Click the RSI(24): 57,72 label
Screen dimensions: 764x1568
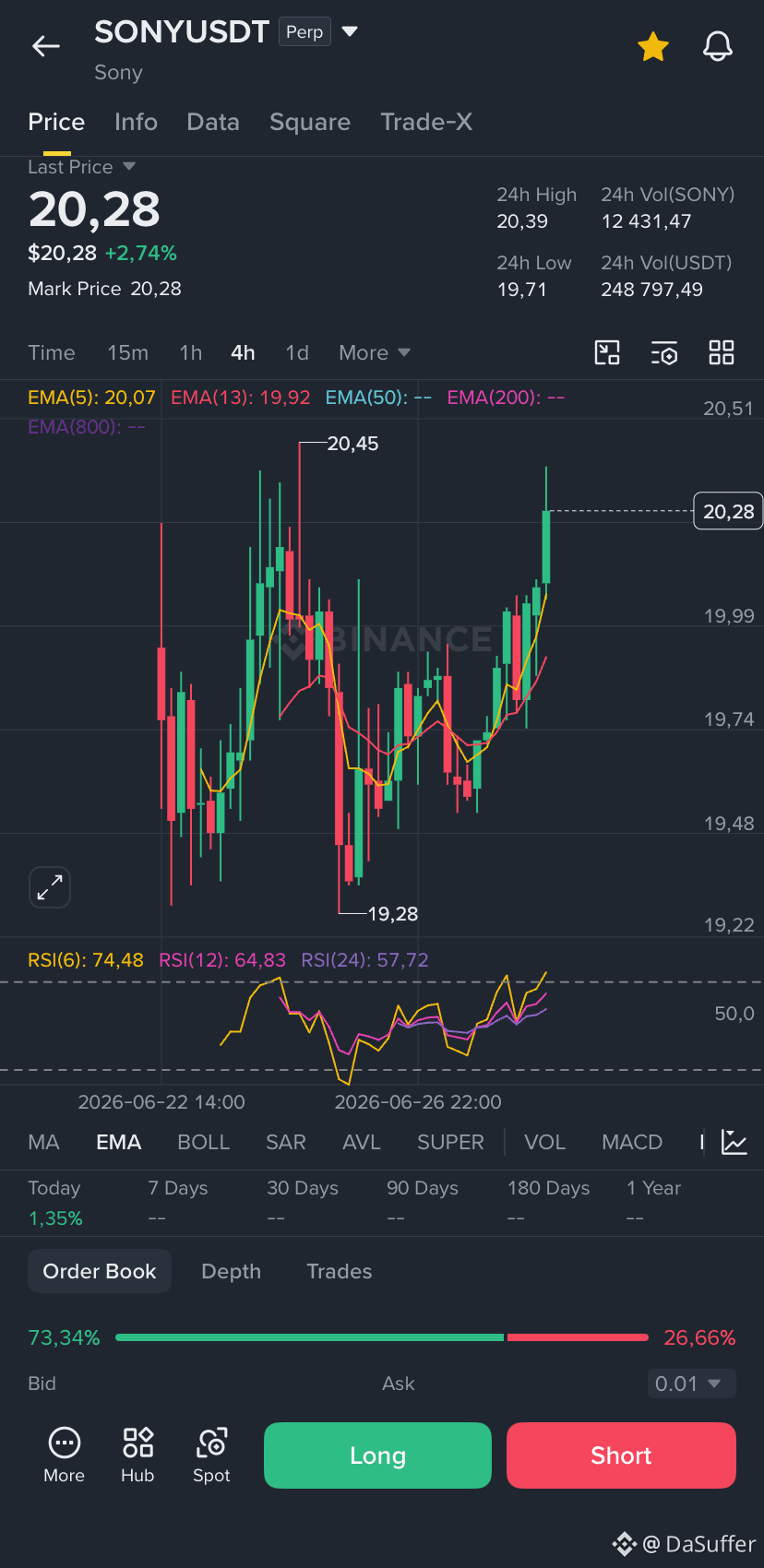(x=364, y=960)
